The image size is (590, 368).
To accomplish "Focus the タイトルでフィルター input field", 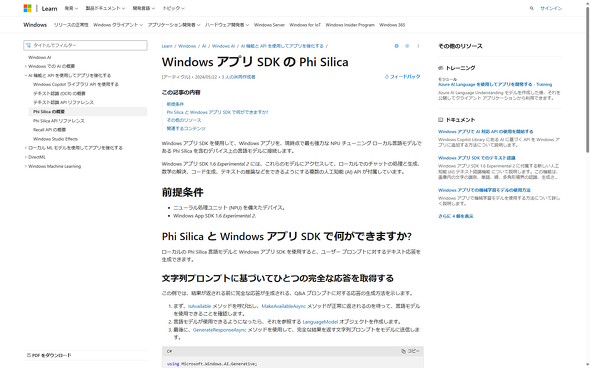I will pos(85,45).
